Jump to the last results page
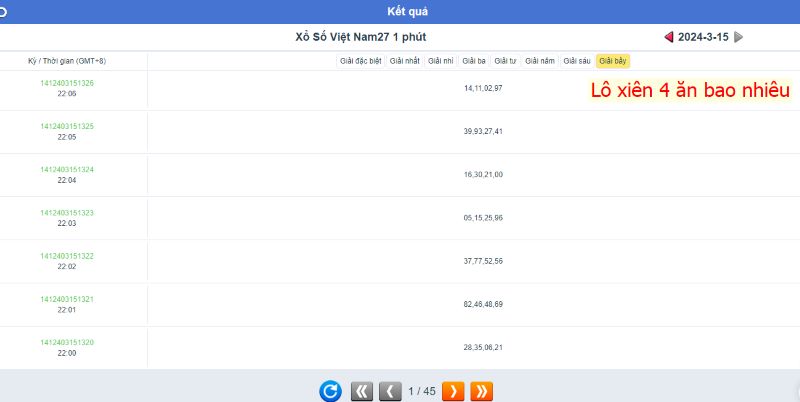This screenshot has width=800, height=402. point(481,391)
